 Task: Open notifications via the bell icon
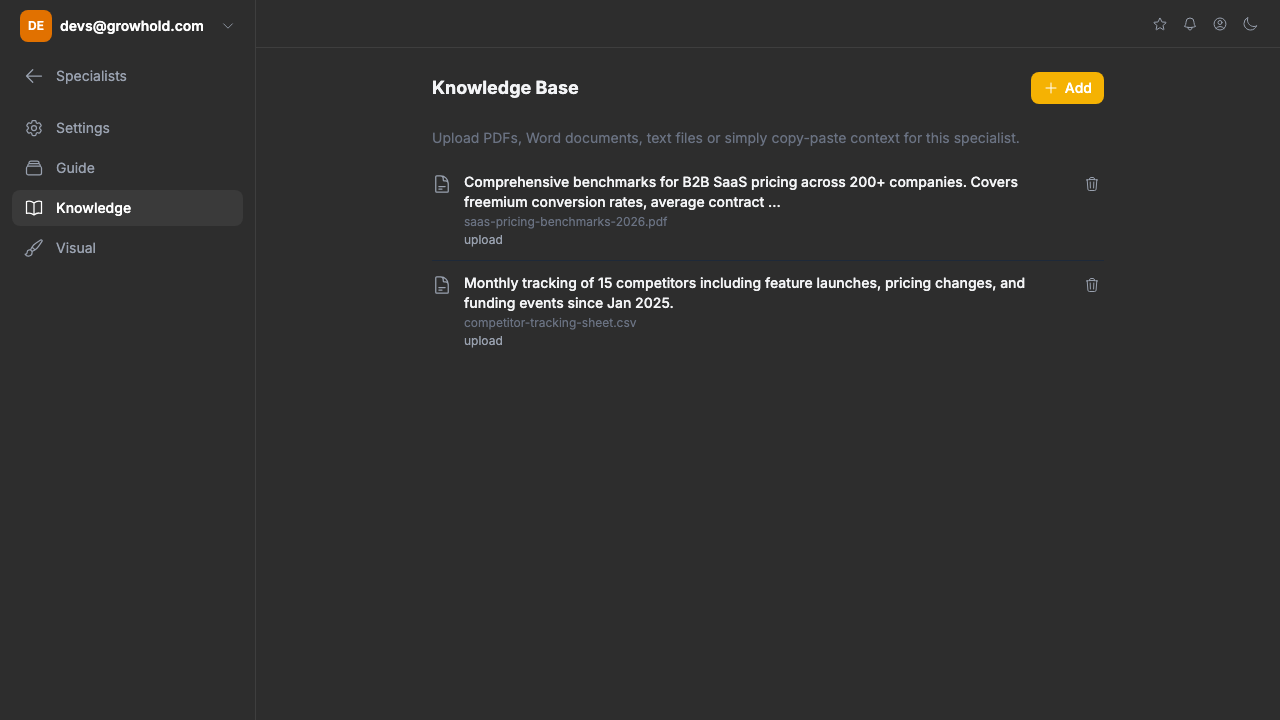(x=1189, y=24)
